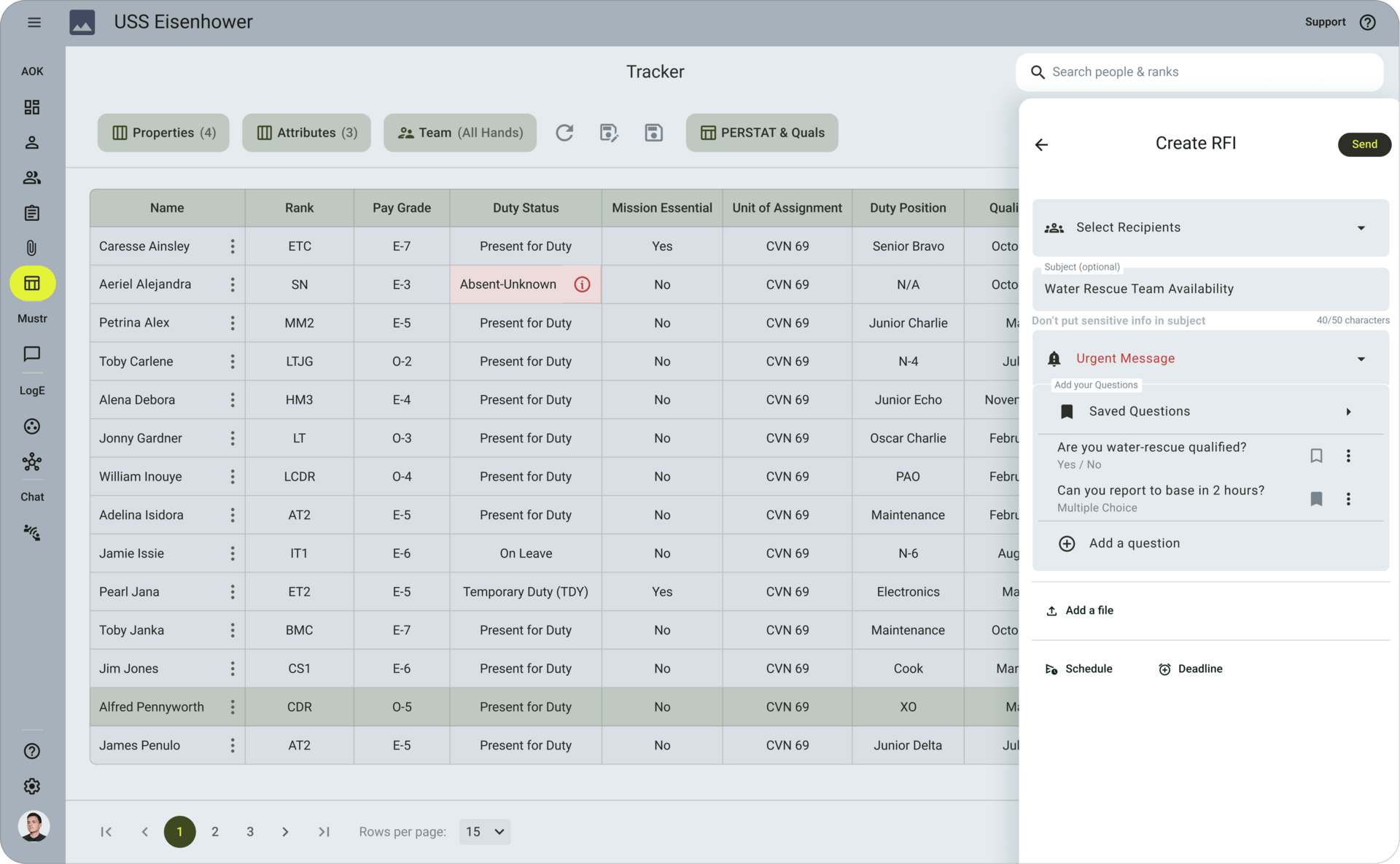Change rows per page dropdown showing 15
The height and width of the screenshot is (864, 1400).
pyautogui.click(x=484, y=831)
